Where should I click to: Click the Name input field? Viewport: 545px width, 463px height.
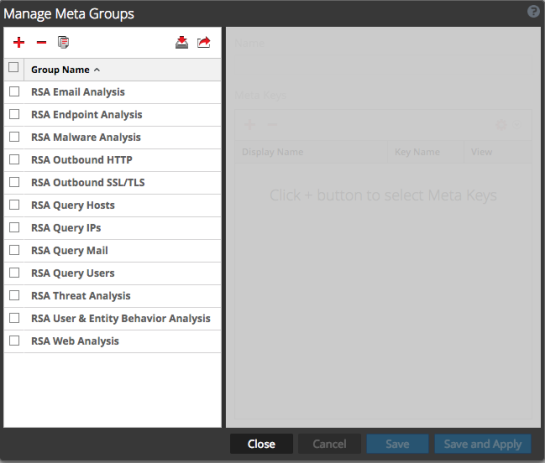pos(383,64)
